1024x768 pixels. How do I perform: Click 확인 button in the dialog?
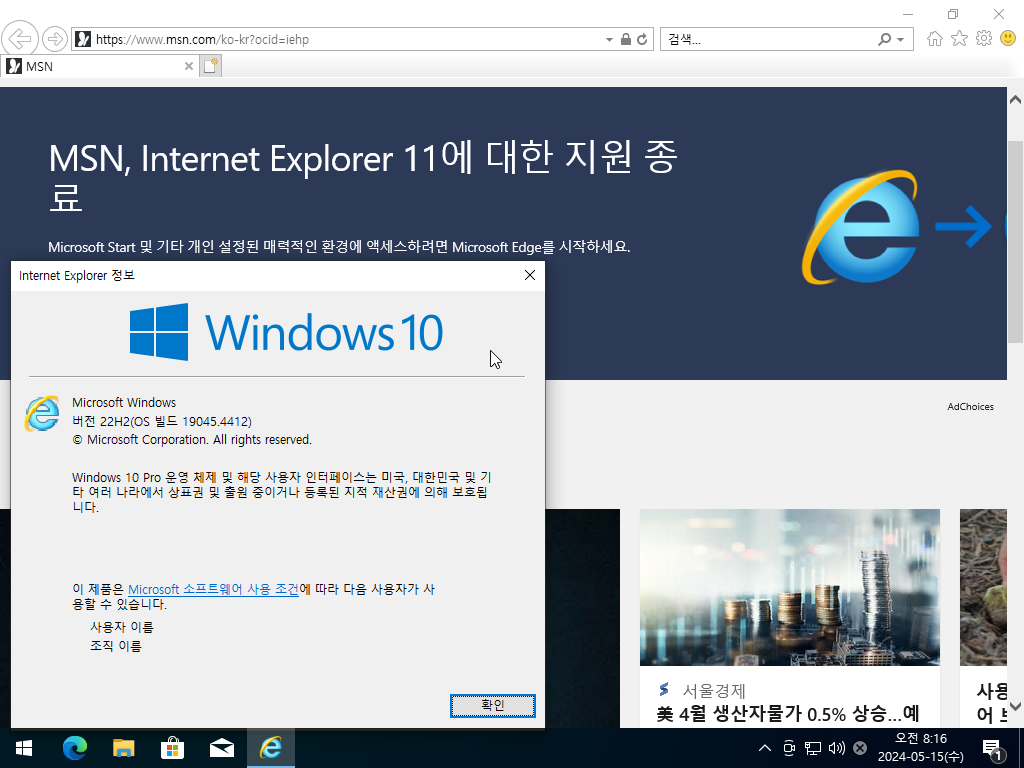pyautogui.click(x=493, y=705)
